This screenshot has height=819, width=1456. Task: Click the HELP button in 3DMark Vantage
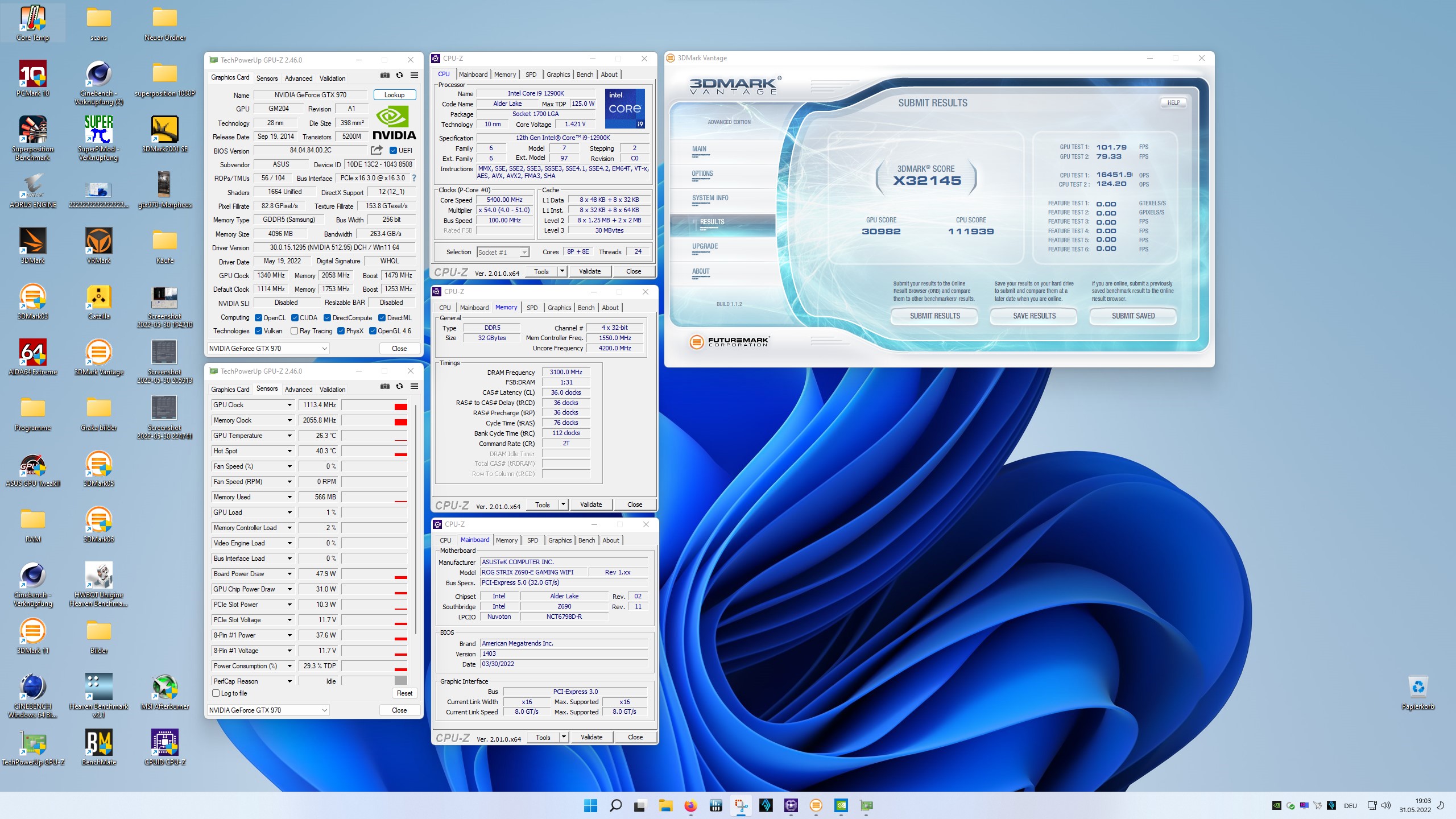pyautogui.click(x=1173, y=103)
